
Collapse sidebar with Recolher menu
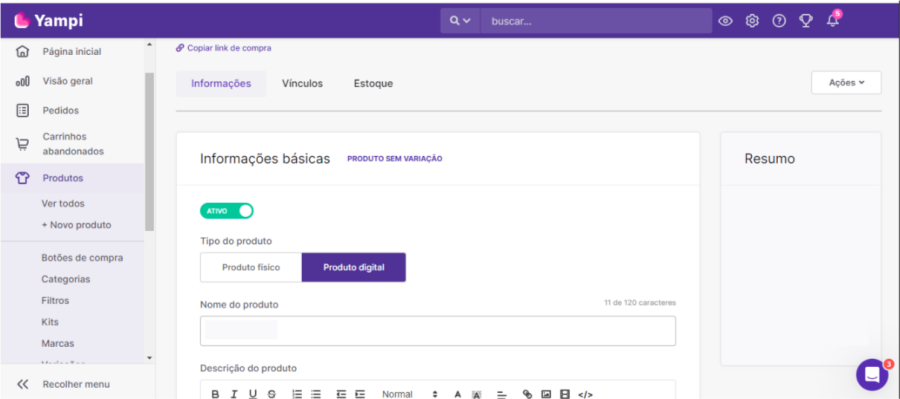(76, 384)
